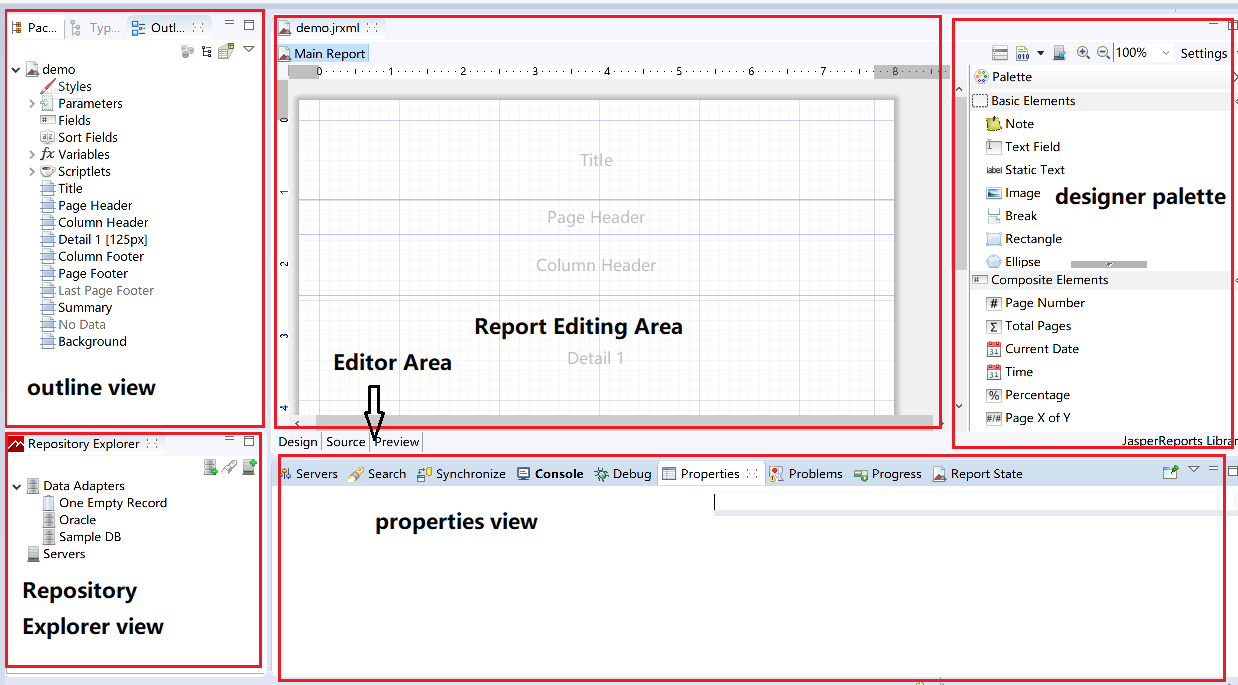Click the tree hierarchy icon in Outline toolbar
The image size is (1238, 685).
pos(206,51)
